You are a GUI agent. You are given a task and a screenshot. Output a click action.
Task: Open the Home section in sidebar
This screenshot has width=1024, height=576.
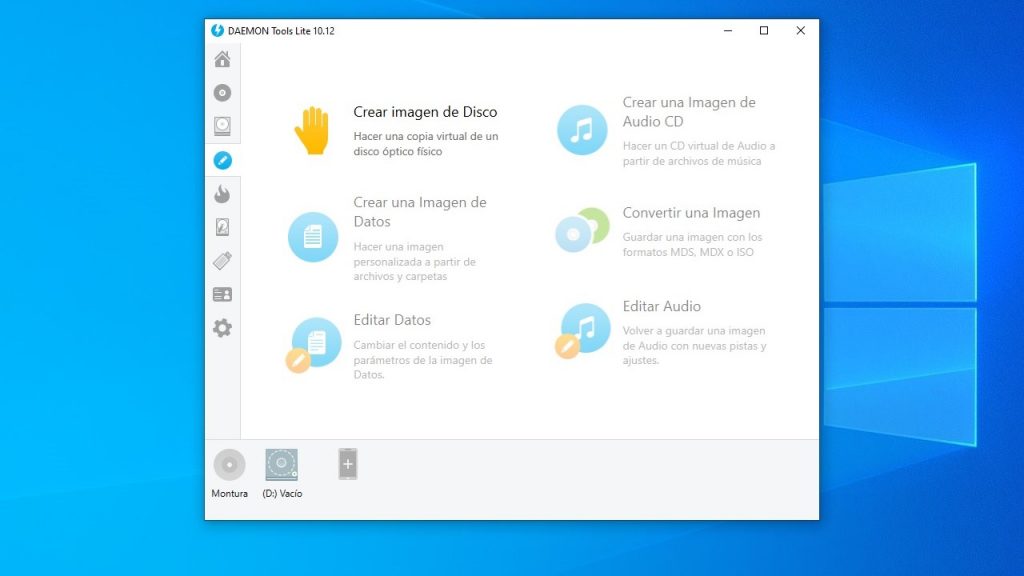coord(222,59)
